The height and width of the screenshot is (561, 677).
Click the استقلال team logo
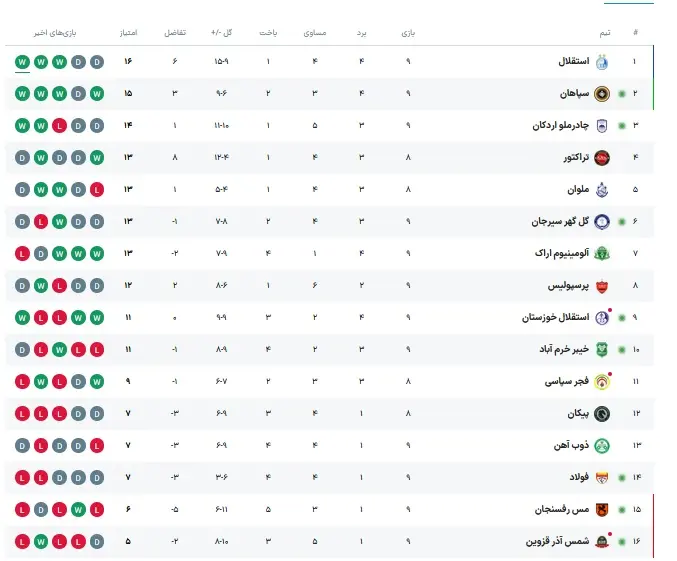point(601,62)
